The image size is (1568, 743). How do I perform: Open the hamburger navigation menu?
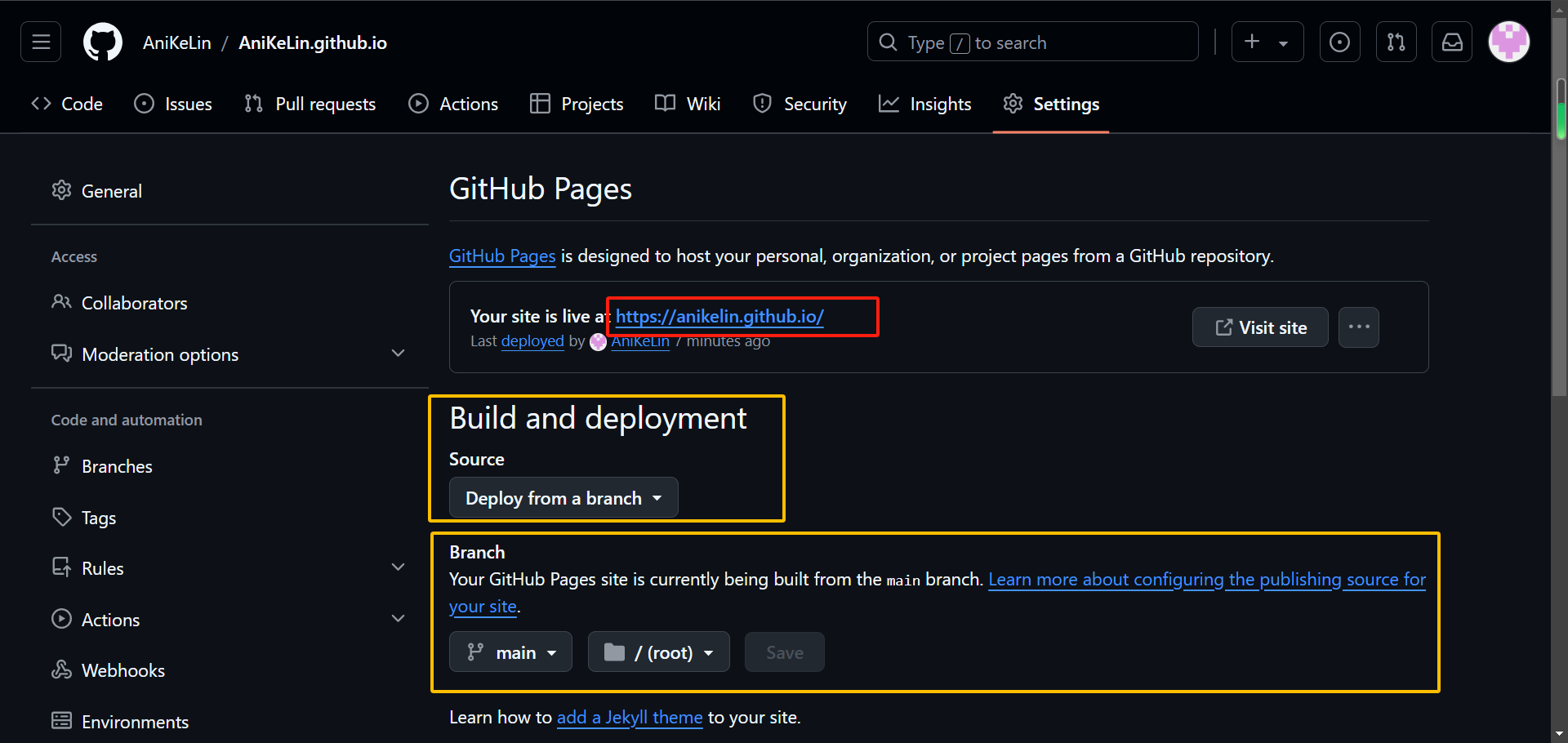coord(41,42)
